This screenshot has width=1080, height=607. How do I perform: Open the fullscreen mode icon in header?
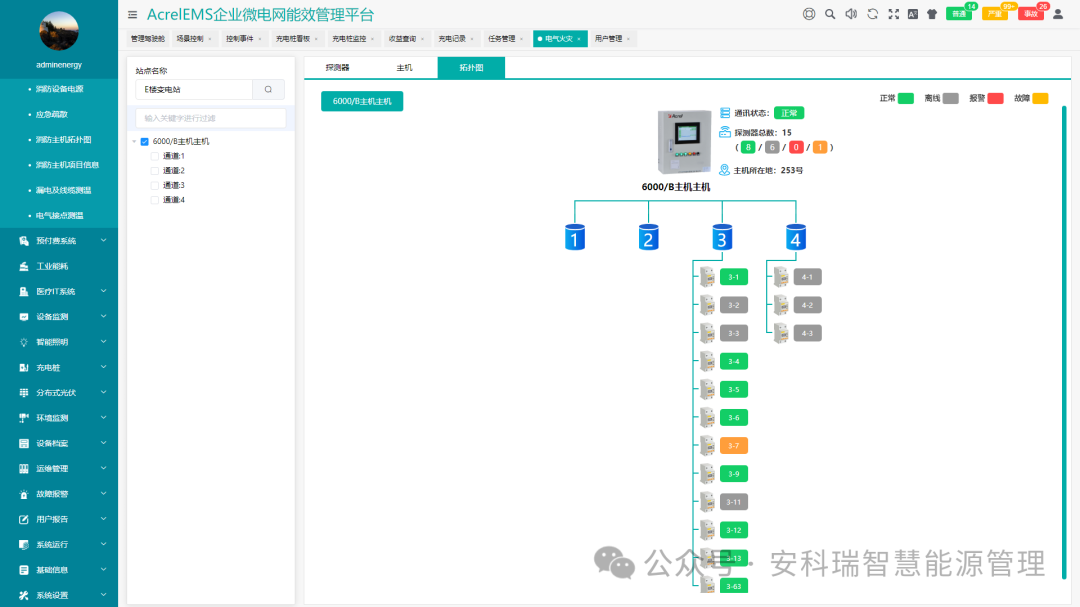point(893,14)
